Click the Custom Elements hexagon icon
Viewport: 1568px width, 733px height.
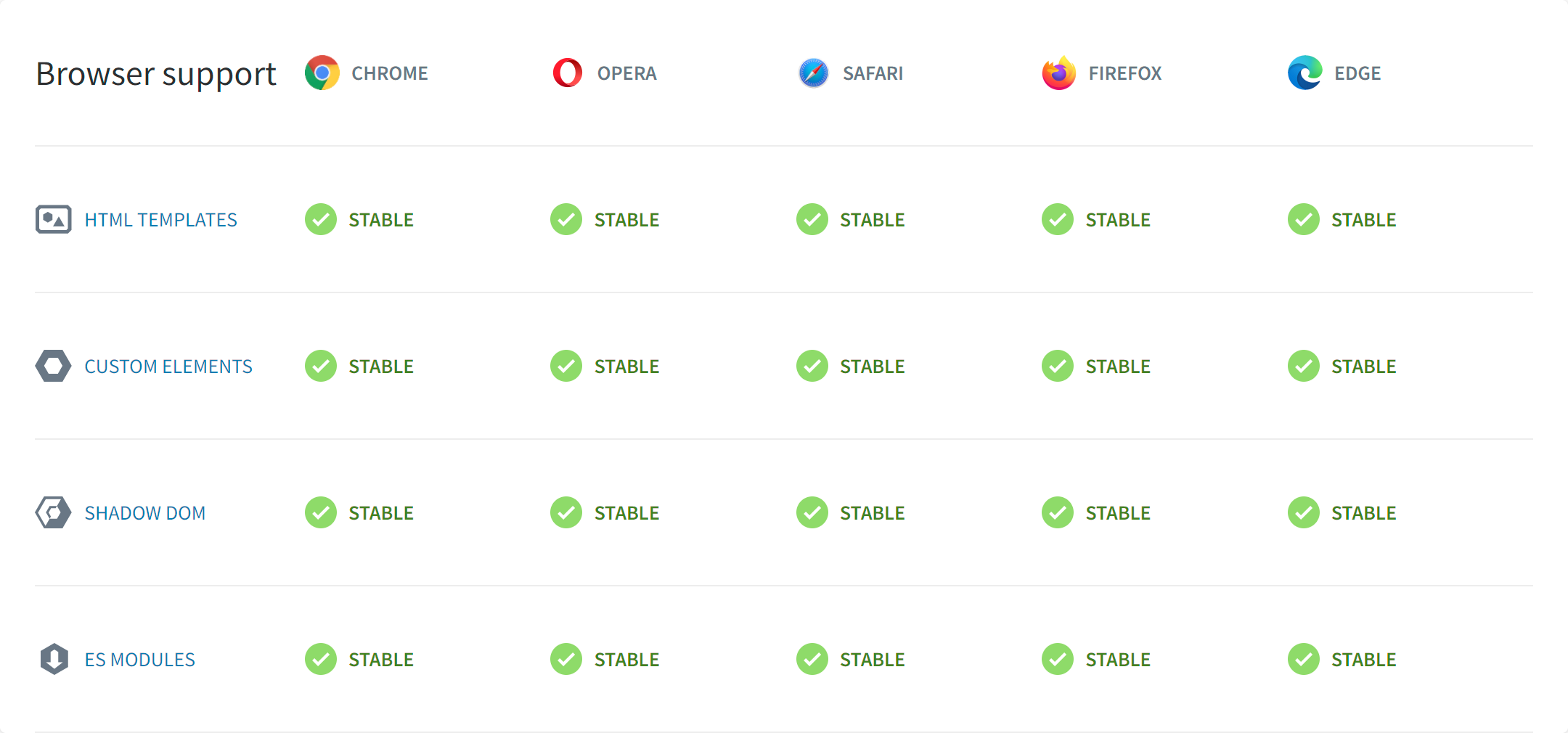click(x=54, y=366)
